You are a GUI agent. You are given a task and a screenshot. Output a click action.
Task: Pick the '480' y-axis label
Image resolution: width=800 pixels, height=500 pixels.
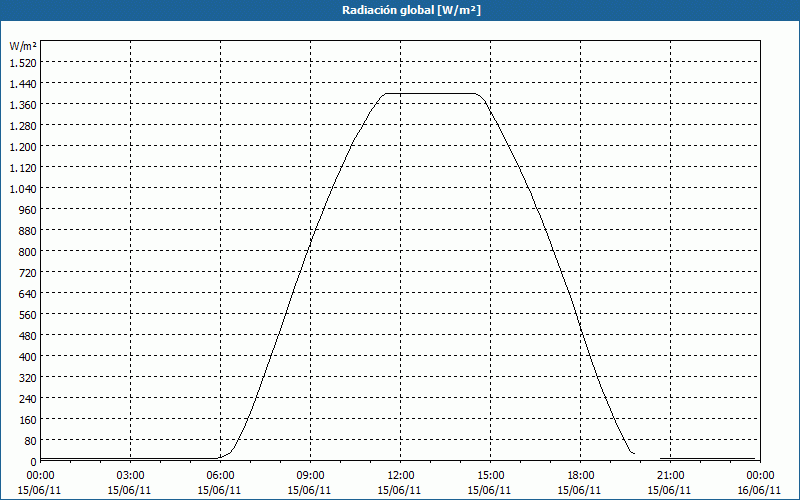[28, 336]
